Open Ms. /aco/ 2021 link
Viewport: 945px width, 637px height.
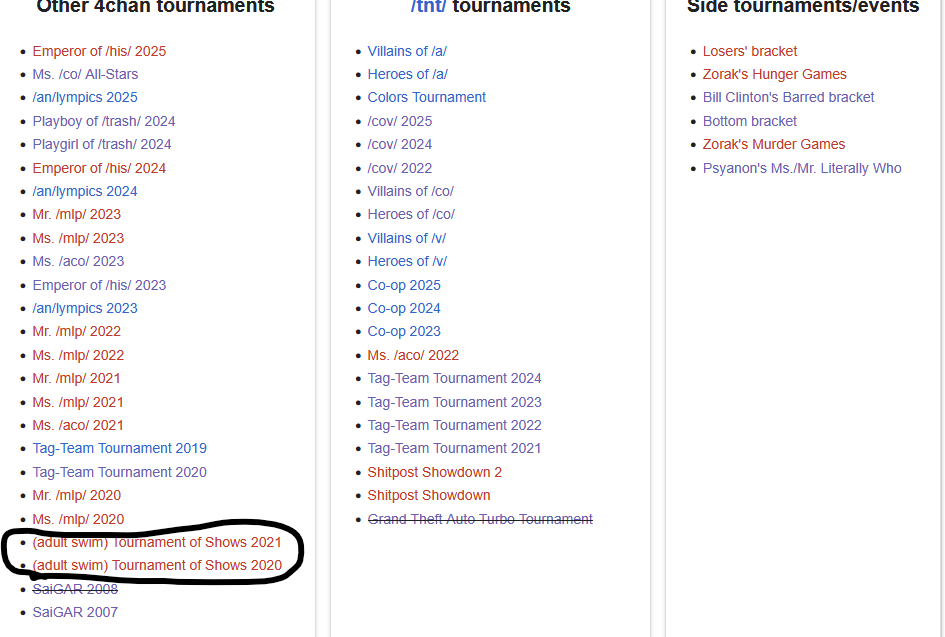pyautogui.click(x=78, y=425)
